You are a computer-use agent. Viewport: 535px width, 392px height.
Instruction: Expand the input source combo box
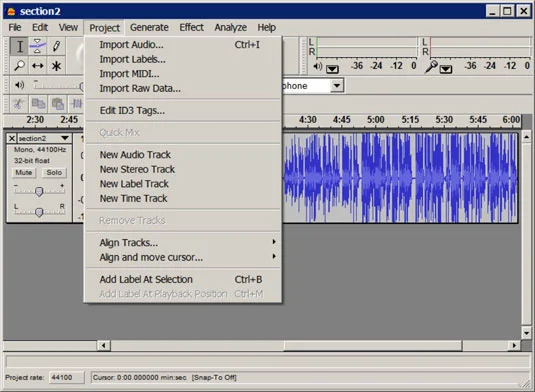337,86
